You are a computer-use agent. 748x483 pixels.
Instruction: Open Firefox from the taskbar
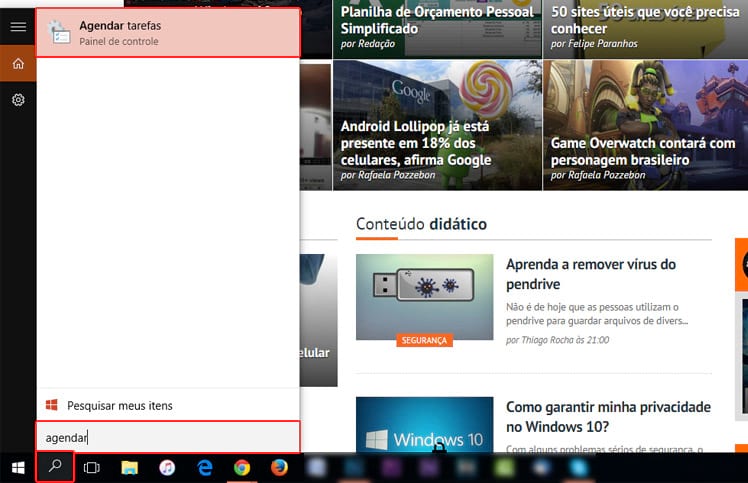point(279,467)
